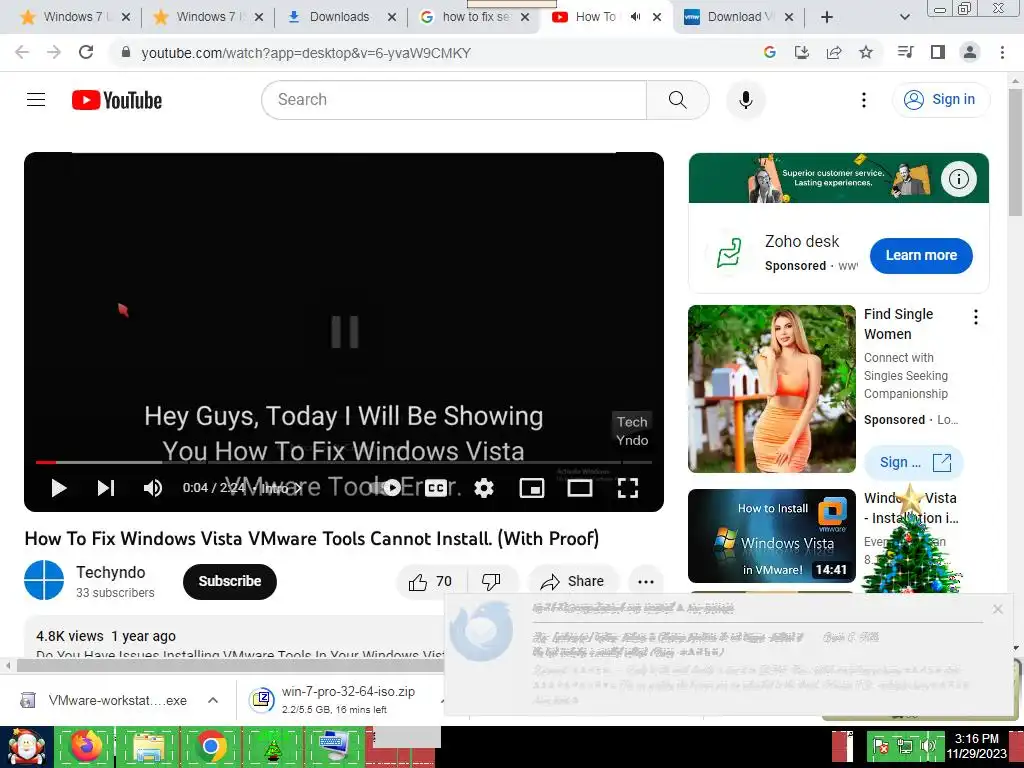Viewport: 1024px width, 768px height.
Task: Open Google icon in address bar
Action: pos(770,52)
